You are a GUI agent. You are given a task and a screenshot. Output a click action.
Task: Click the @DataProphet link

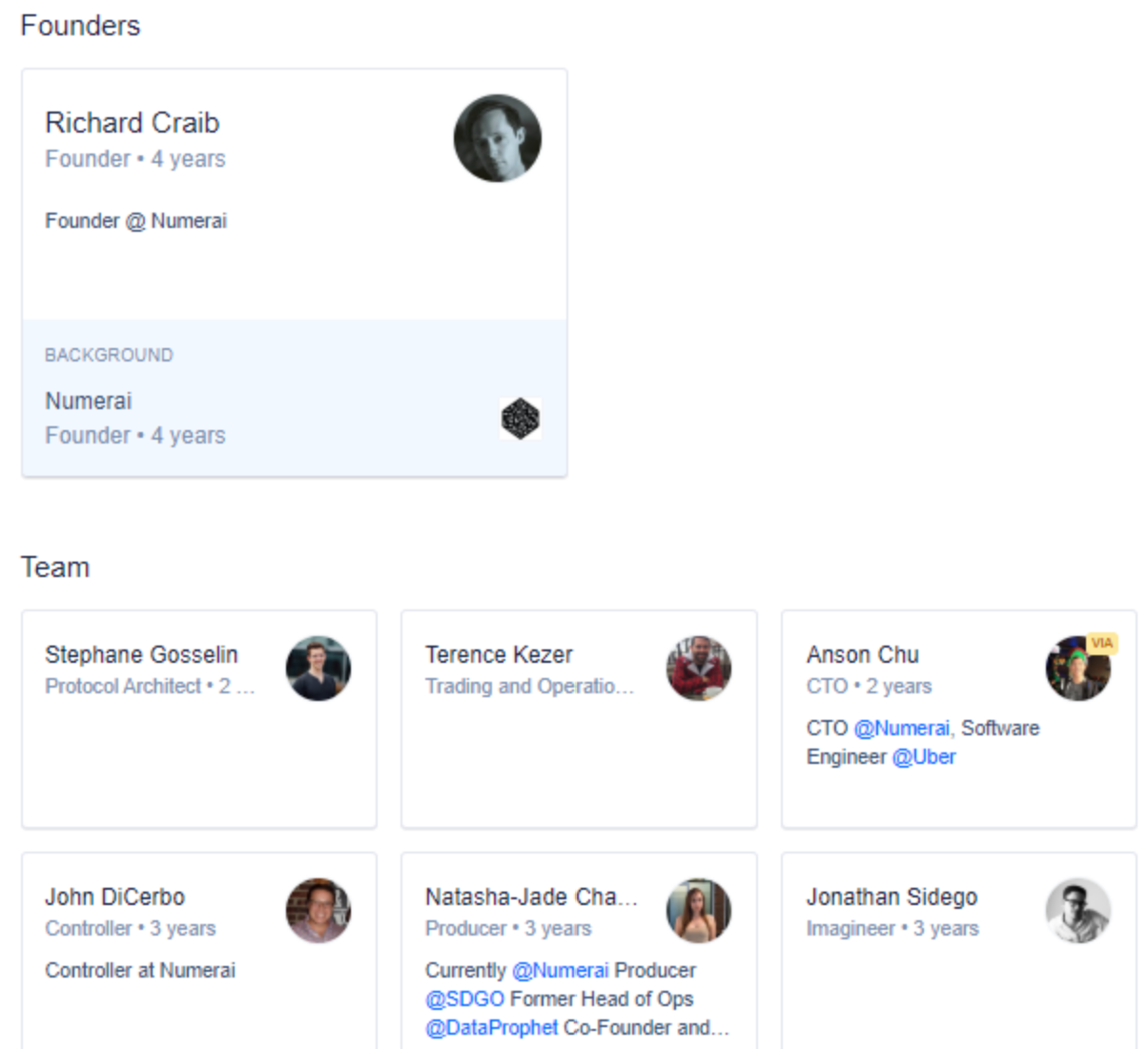(x=492, y=1028)
